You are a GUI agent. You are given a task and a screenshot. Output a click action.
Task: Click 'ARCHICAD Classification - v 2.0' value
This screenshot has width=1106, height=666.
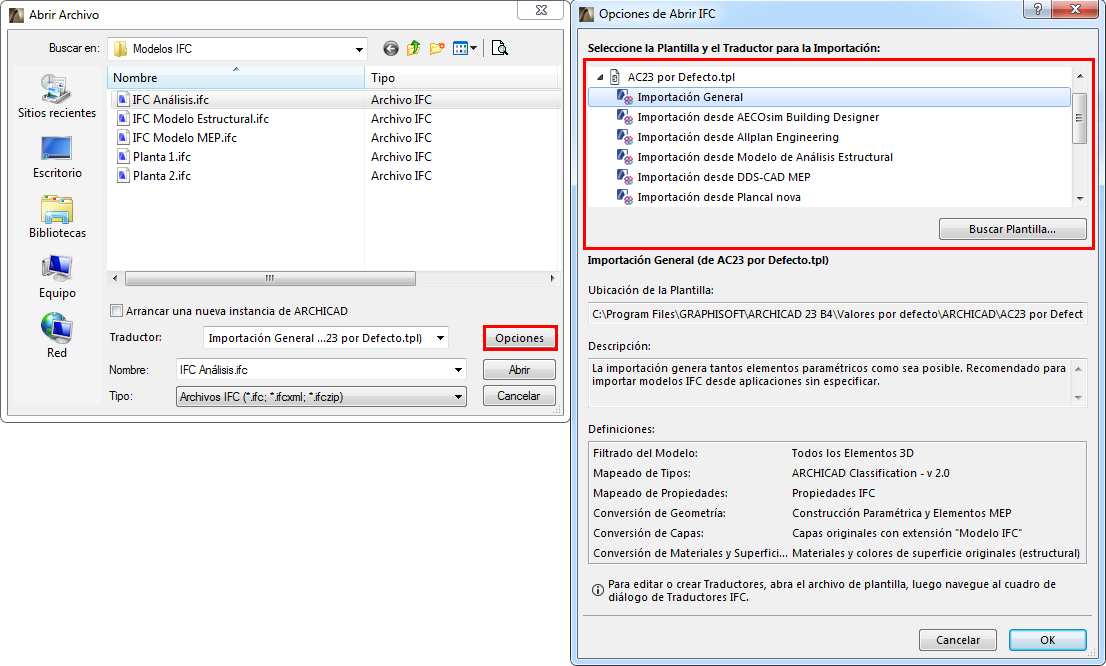870,473
